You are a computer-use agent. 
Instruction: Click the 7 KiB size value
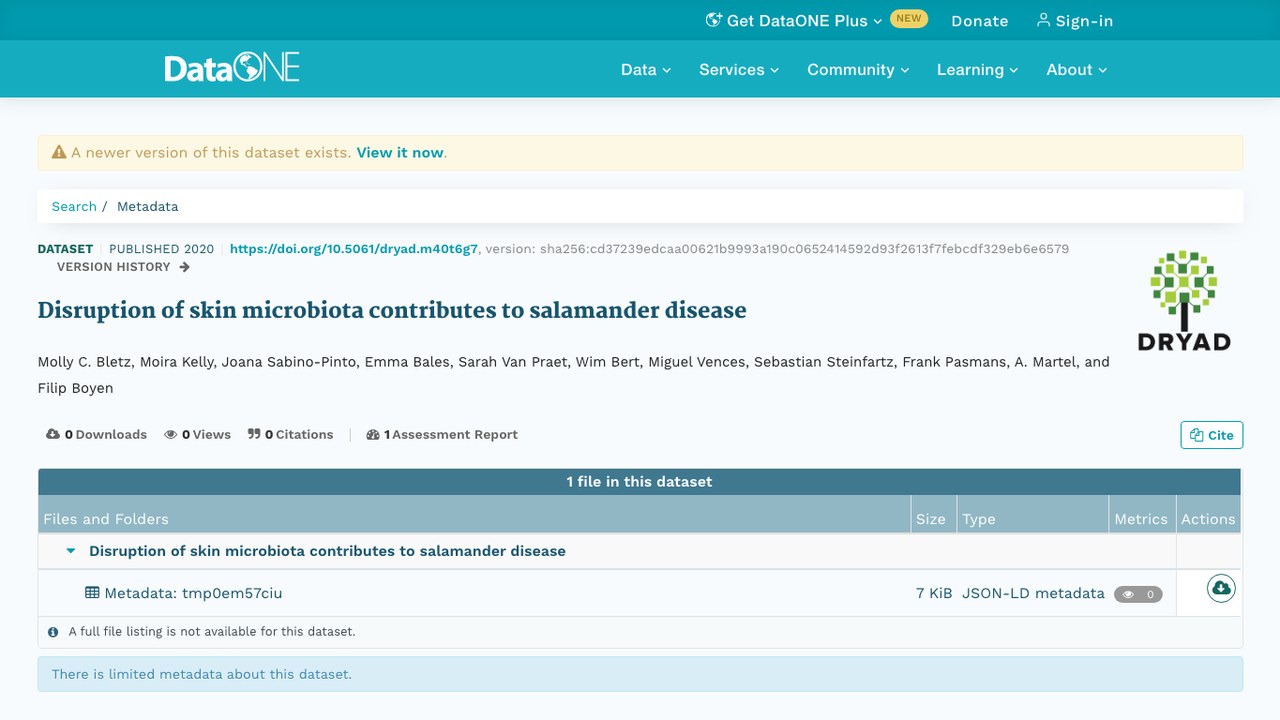(934, 593)
